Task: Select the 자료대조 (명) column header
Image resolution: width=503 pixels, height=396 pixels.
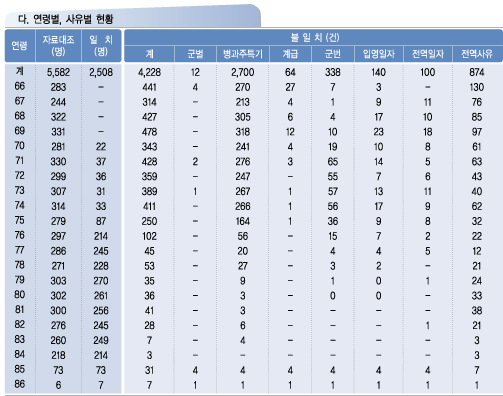Action: click(58, 46)
